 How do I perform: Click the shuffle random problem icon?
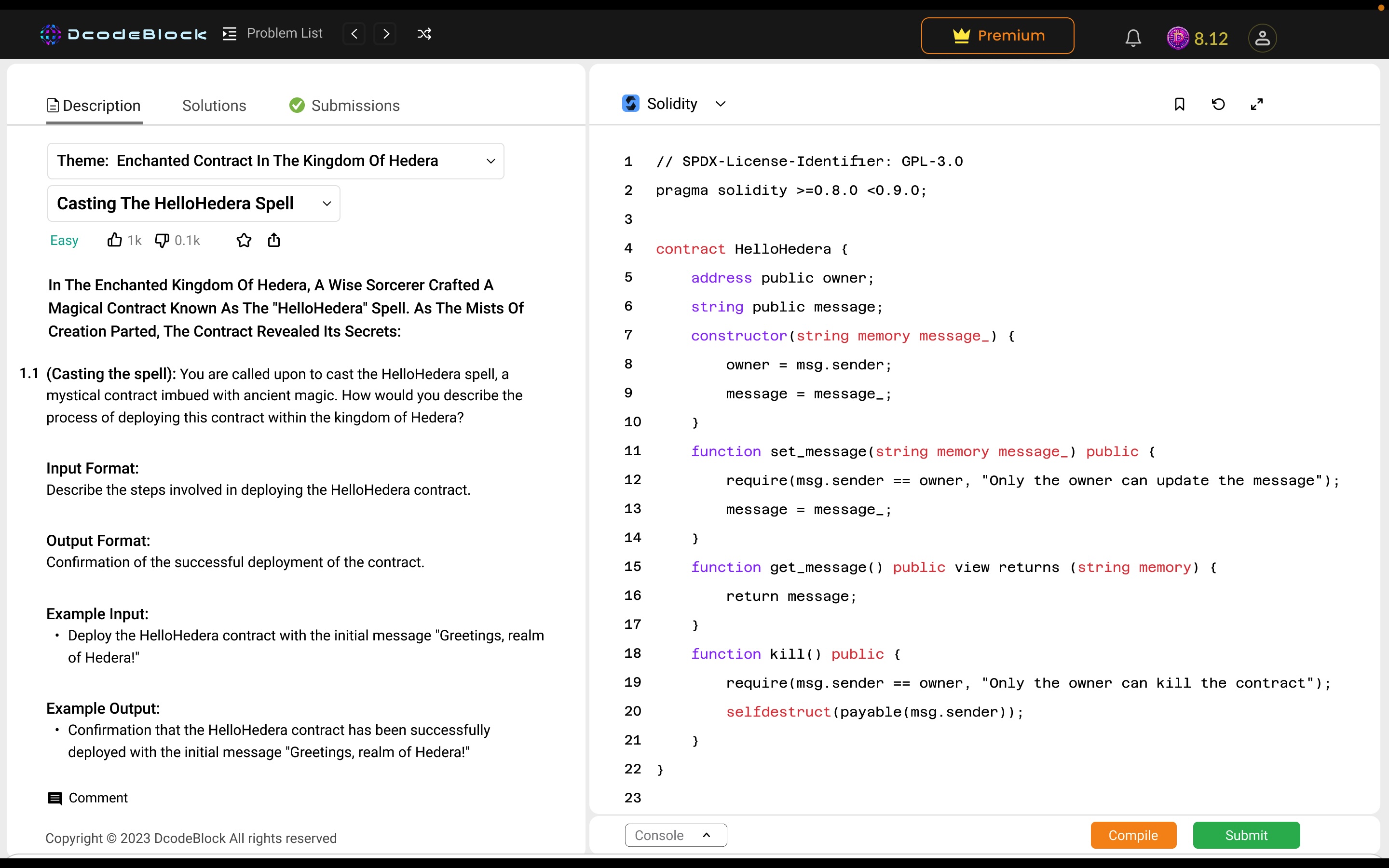point(424,34)
